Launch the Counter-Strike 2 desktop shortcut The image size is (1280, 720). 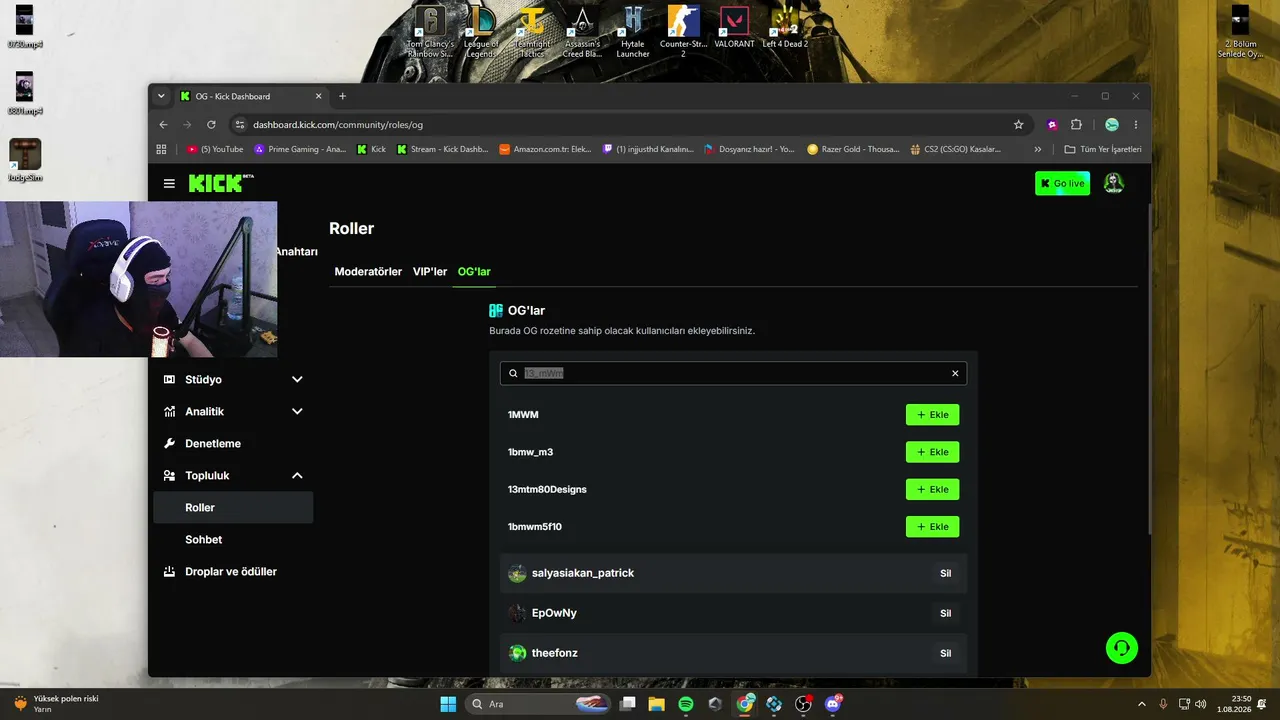[x=684, y=32]
